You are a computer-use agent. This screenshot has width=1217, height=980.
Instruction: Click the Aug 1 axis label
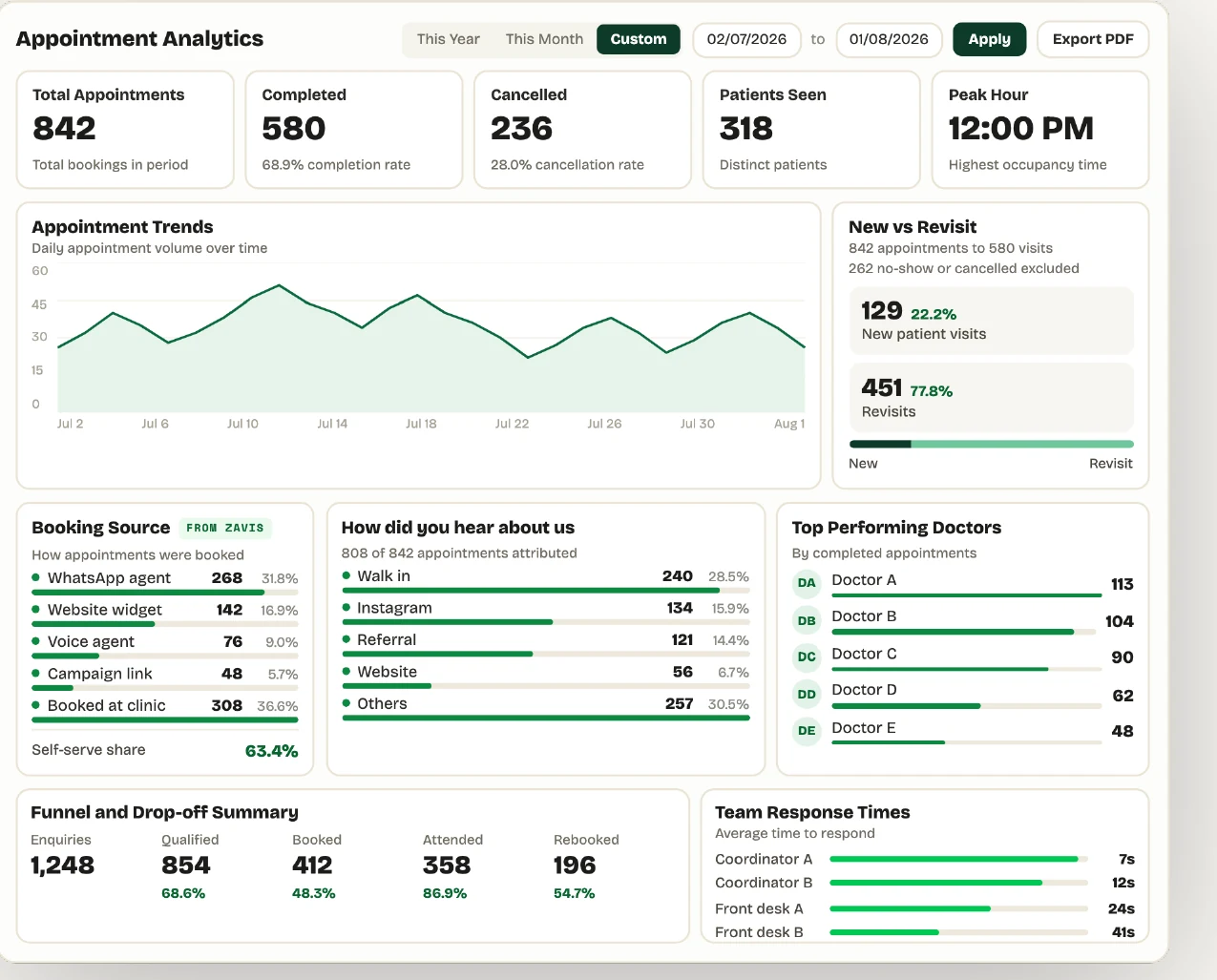coord(789,424)
